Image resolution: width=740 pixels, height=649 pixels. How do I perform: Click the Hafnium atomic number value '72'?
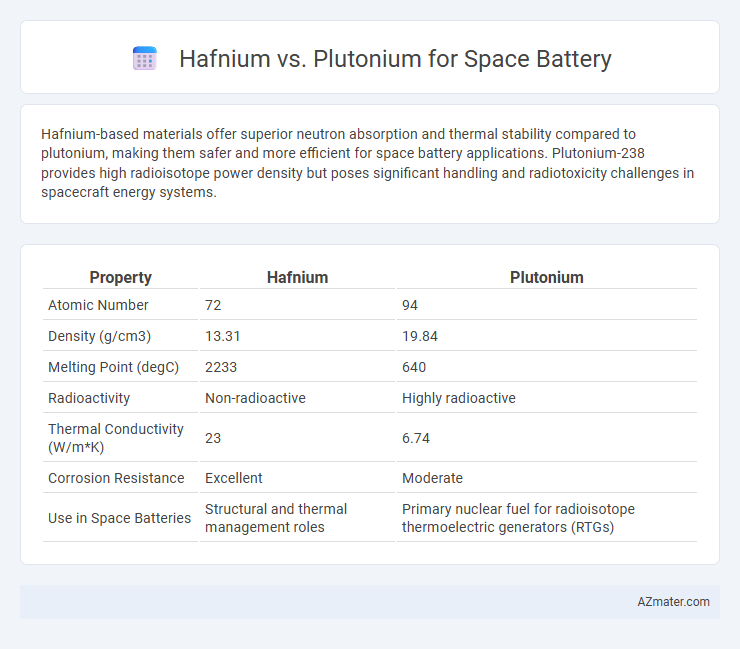[x=213, y=305]
